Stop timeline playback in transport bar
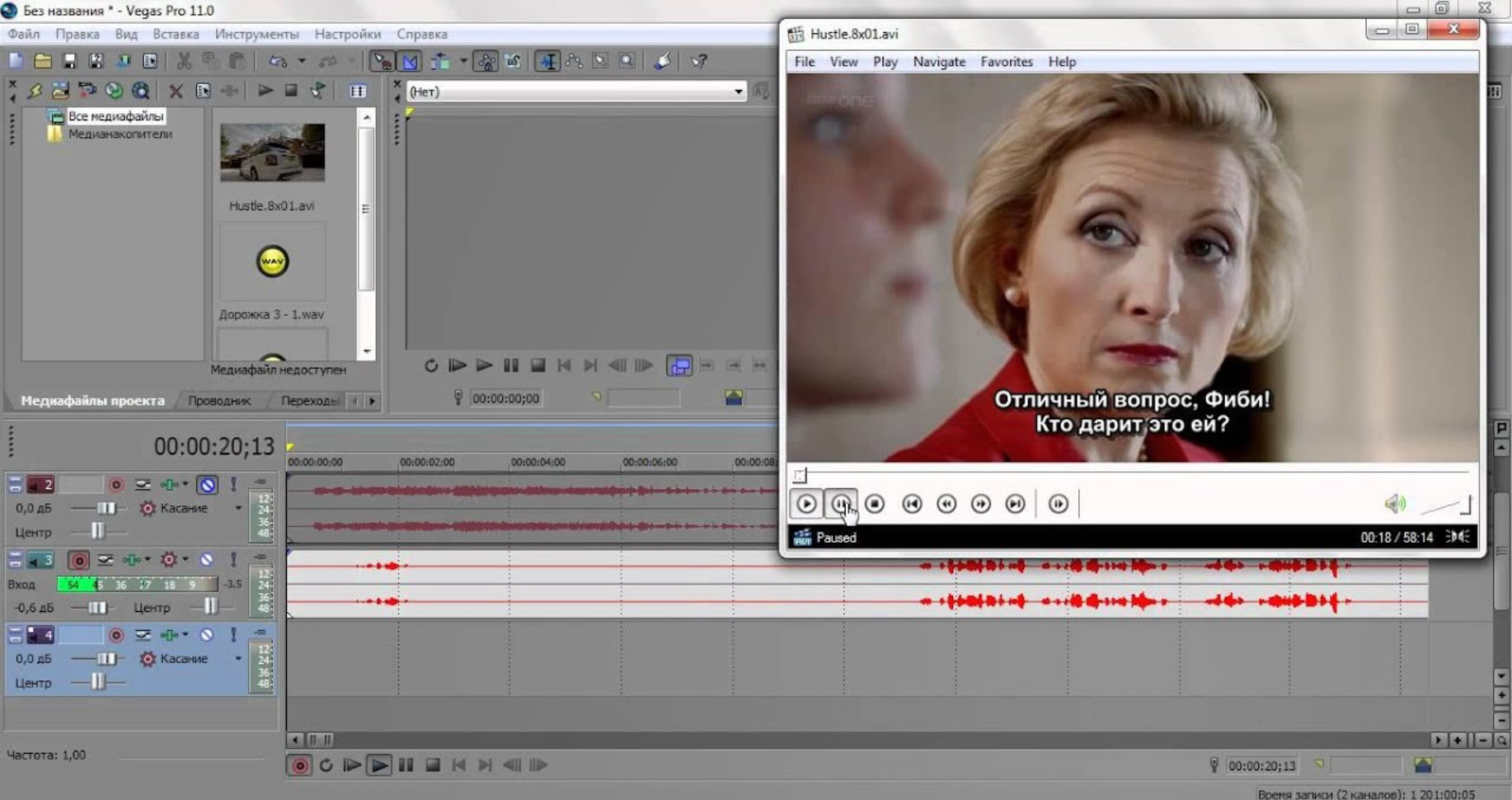1512x800 pixels. pyautogui.click(x=433, y=765)
